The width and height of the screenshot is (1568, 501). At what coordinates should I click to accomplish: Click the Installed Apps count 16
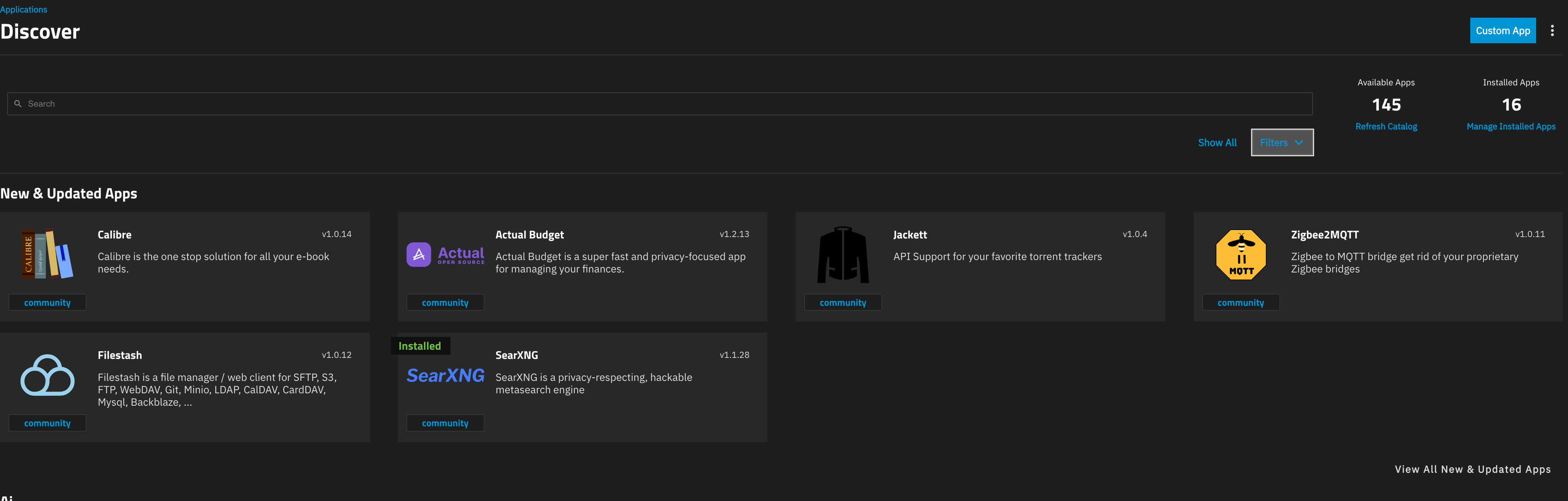coord(1511,105)
